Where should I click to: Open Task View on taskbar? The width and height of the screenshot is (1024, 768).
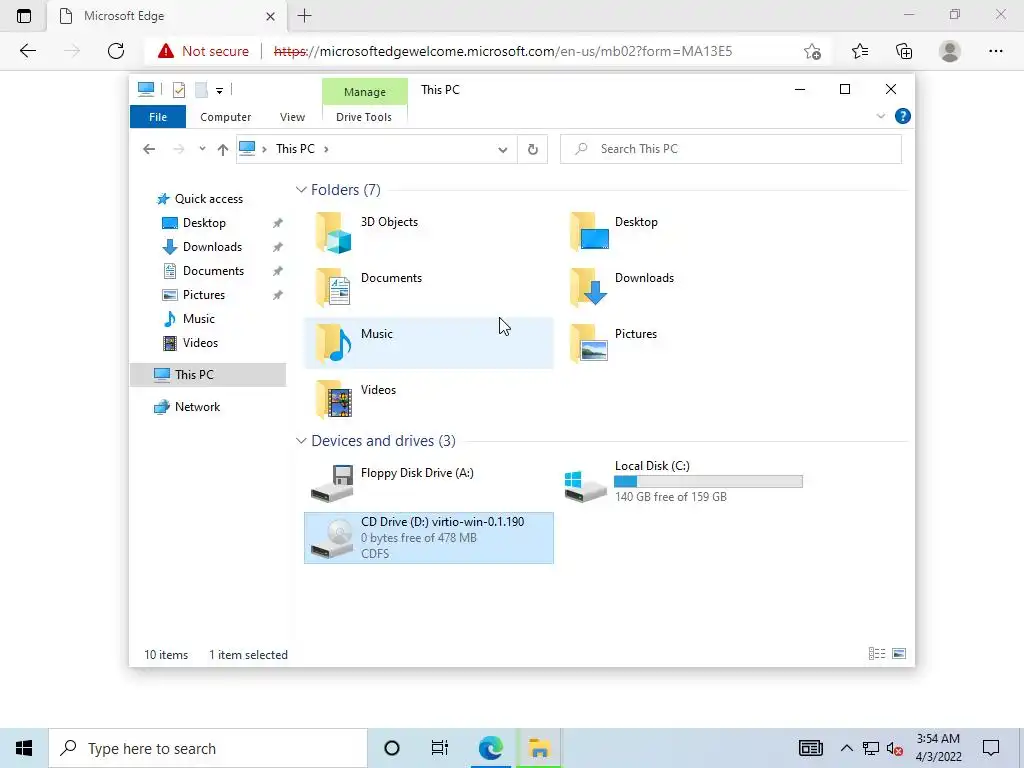(x=440, y=748)
